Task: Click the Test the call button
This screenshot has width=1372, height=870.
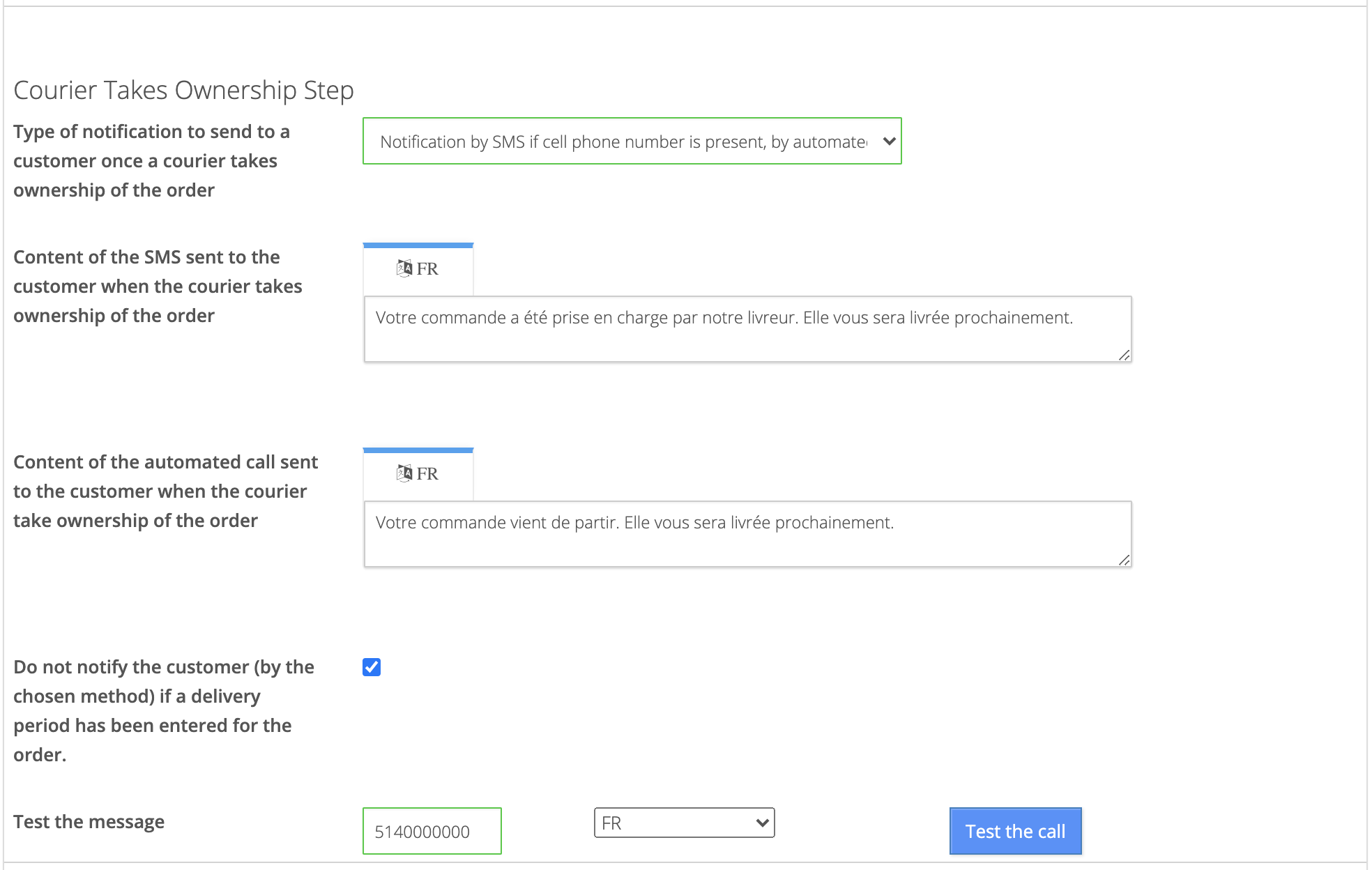Action: (x=1015, y=831)
